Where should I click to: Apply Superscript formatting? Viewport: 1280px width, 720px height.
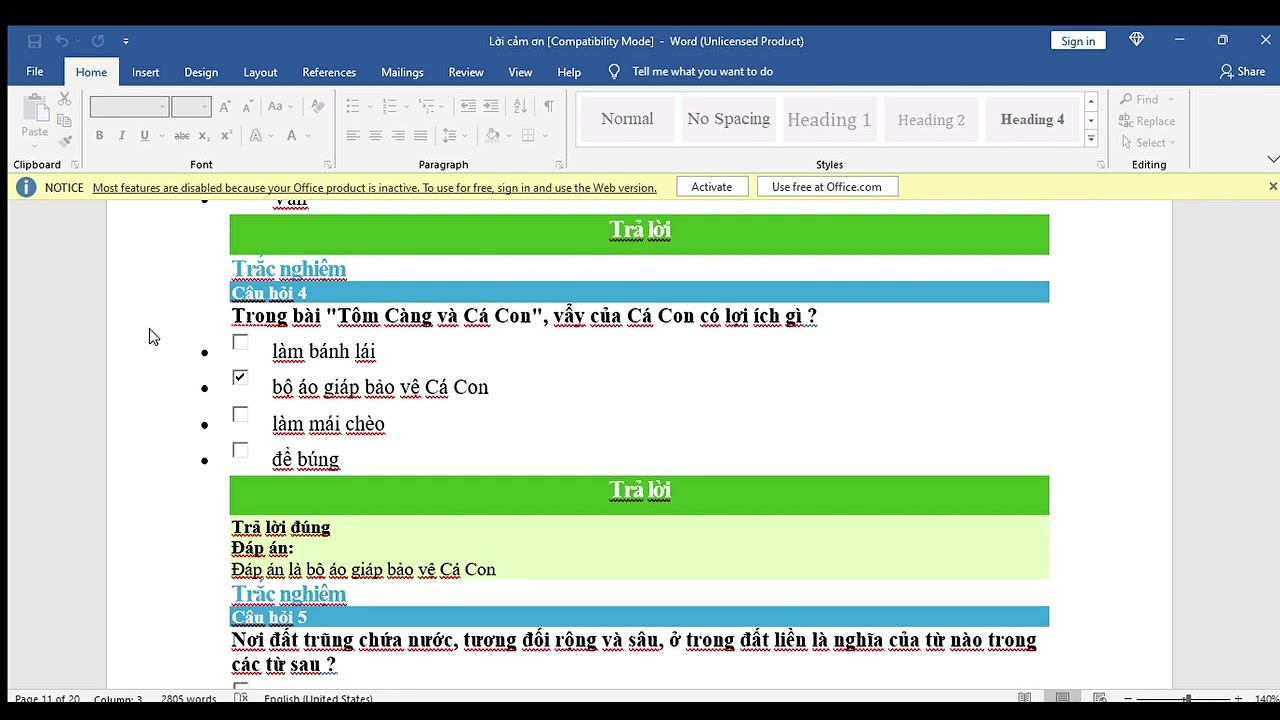(226, 136)
